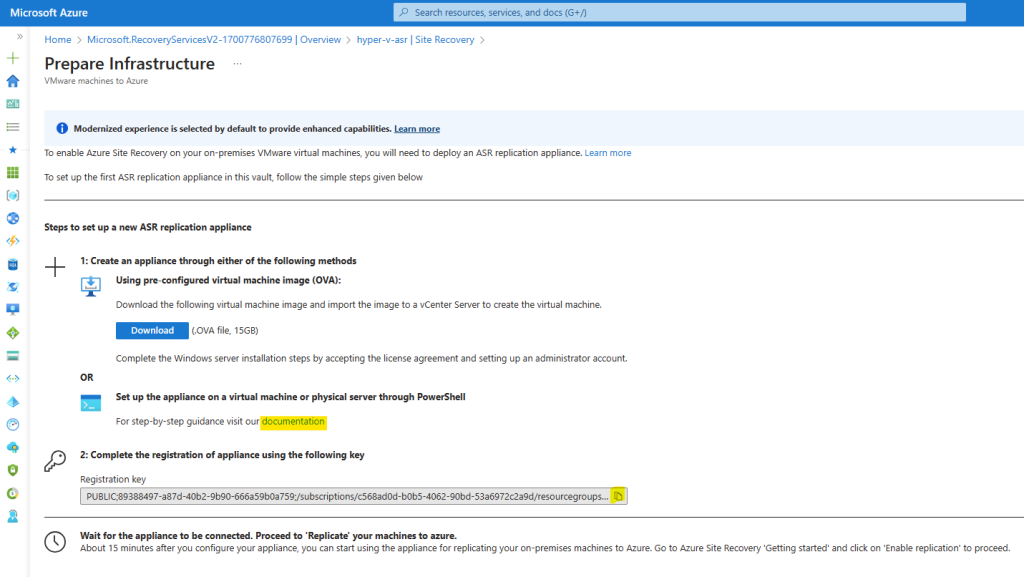Open Cost Management sidebar icon
This screenshot has height=577, width=1024.
pos(12,493)
